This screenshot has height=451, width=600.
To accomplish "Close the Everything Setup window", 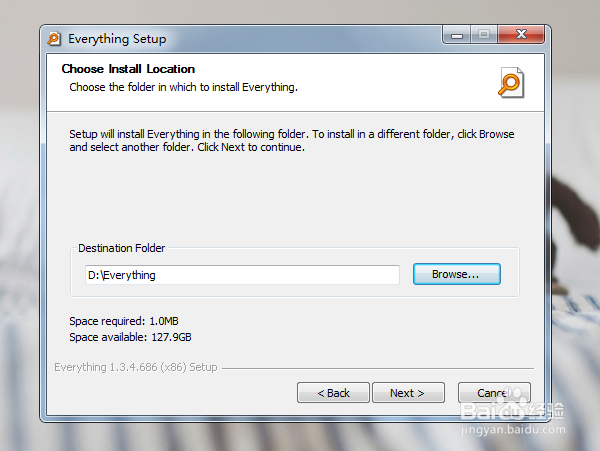I will 521,35.
